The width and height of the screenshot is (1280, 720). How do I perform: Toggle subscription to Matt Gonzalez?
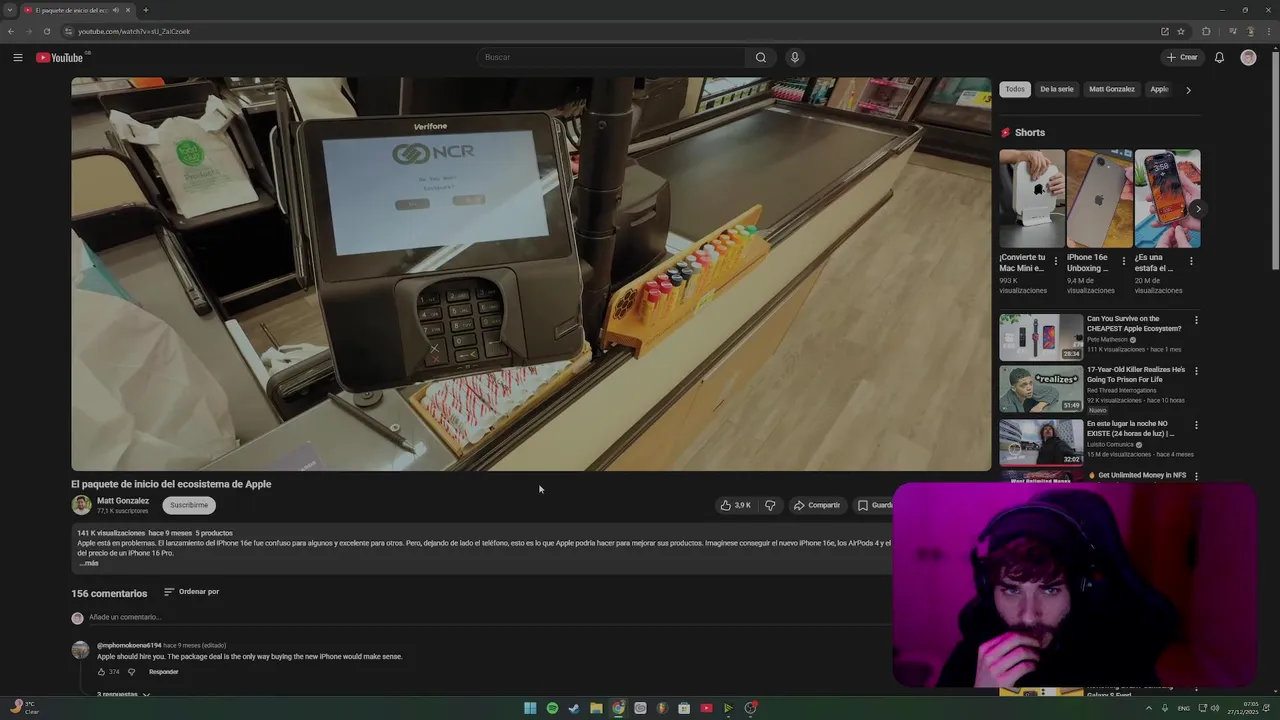[x=189, y=505]
